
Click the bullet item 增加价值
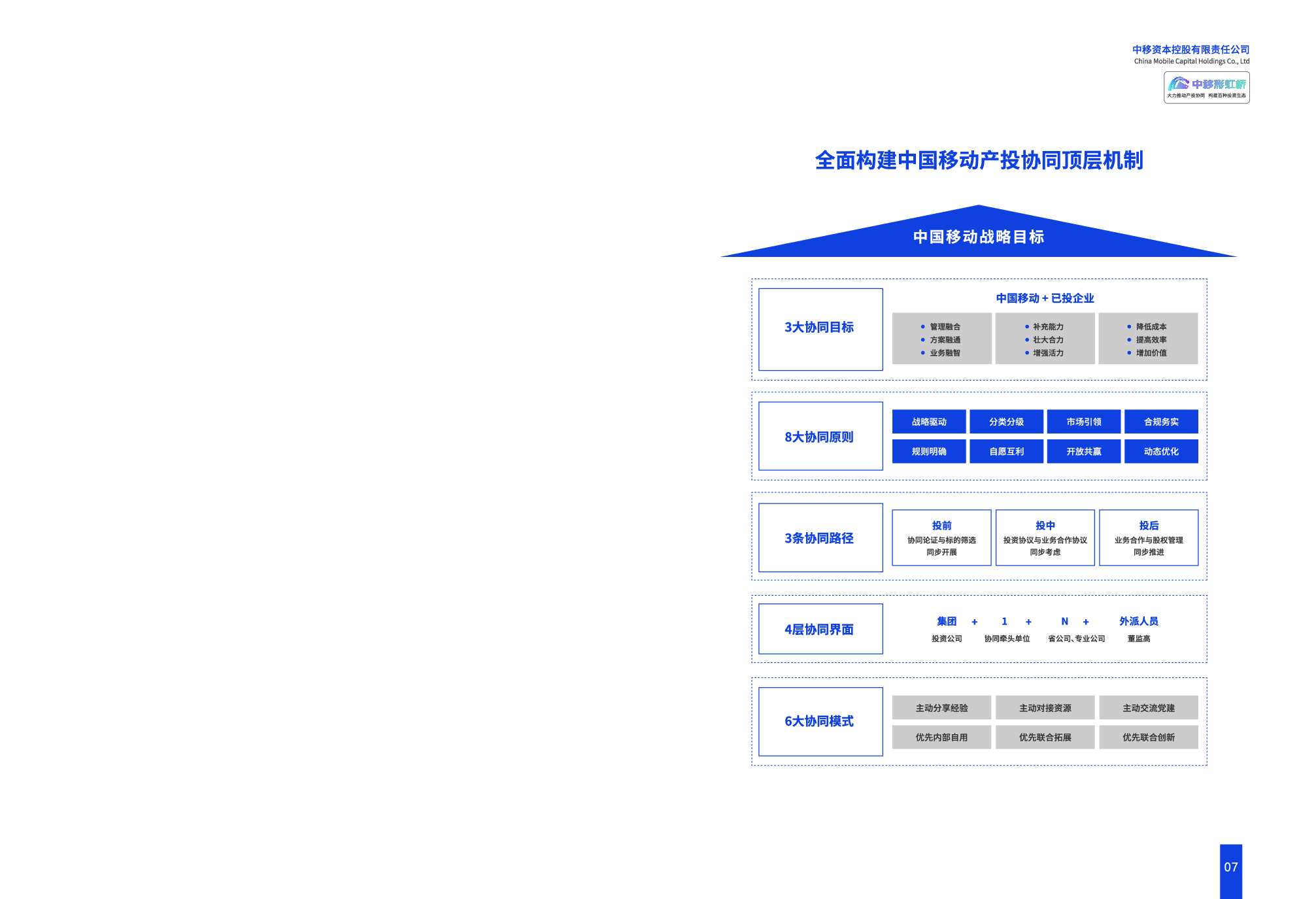tap(1151, 353)
